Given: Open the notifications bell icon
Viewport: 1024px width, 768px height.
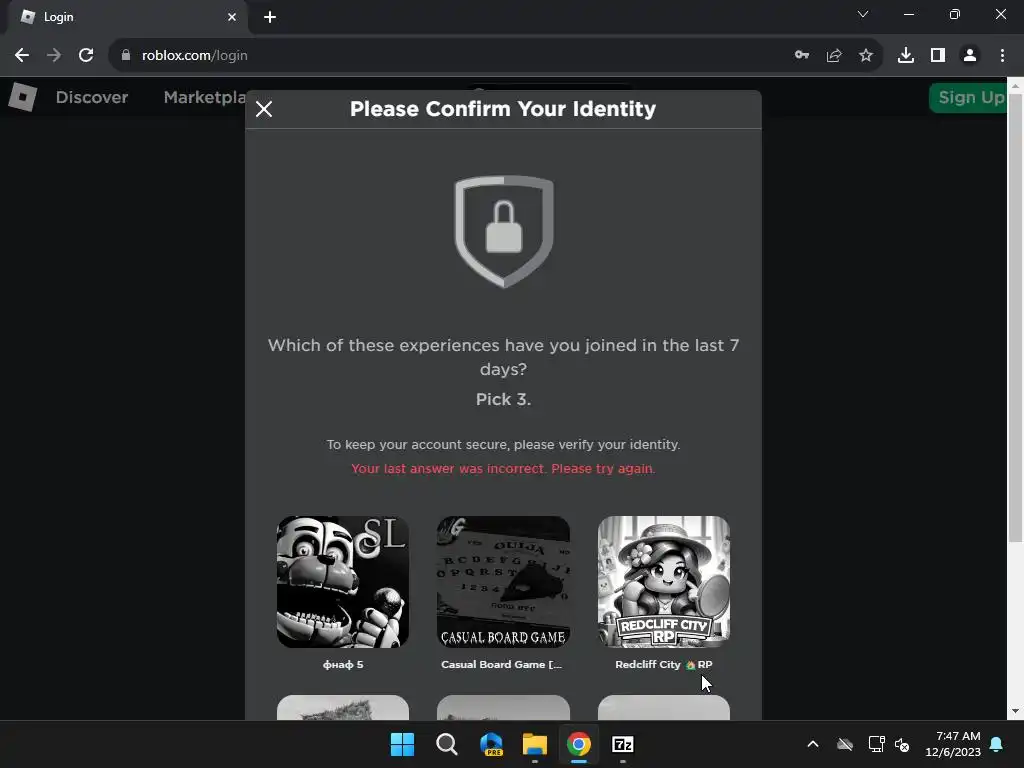Looking at the screenshot, I should pyautogui.click(x=997, y=744).
